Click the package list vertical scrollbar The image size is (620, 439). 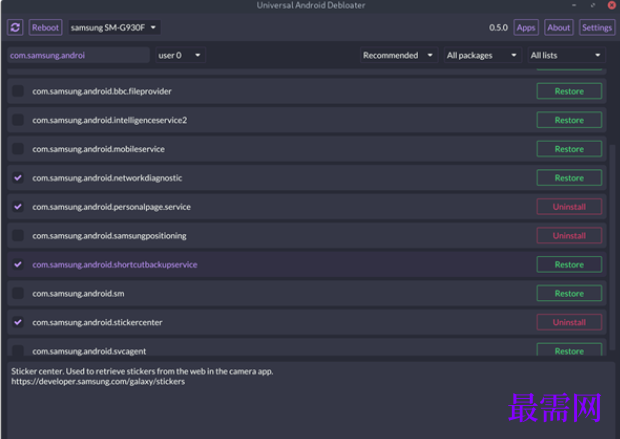coord(612,247)
